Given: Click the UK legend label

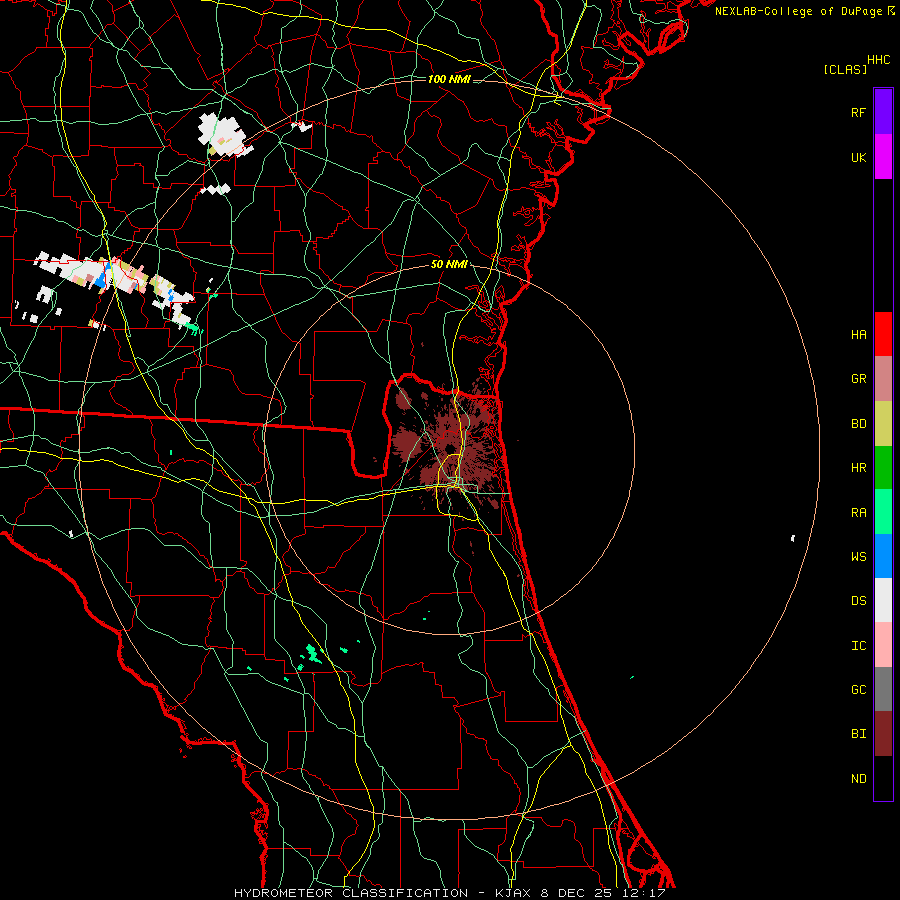Looking at the screenshot, I should coord(858,157).
